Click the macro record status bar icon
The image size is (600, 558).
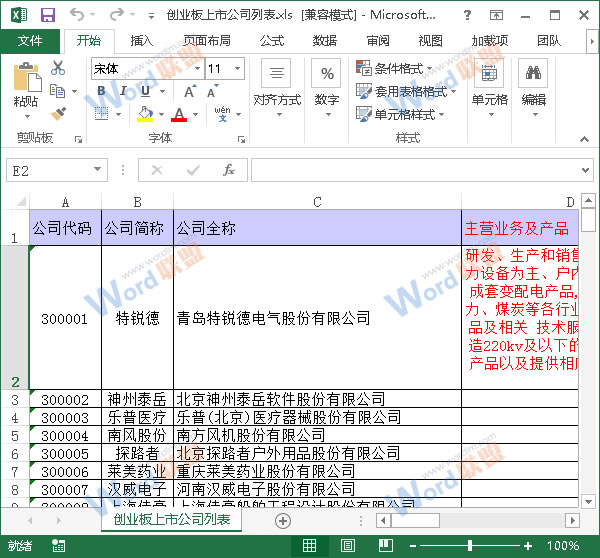59,545
